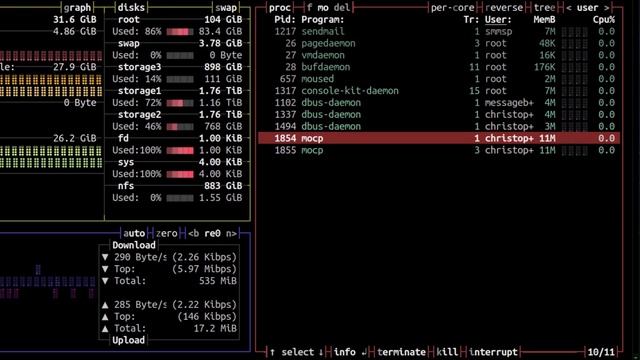Image resolution: width=640 pixels, height=360 pixels.
Task: Click the download speed down-arrow icon
Action: [105, 257]
